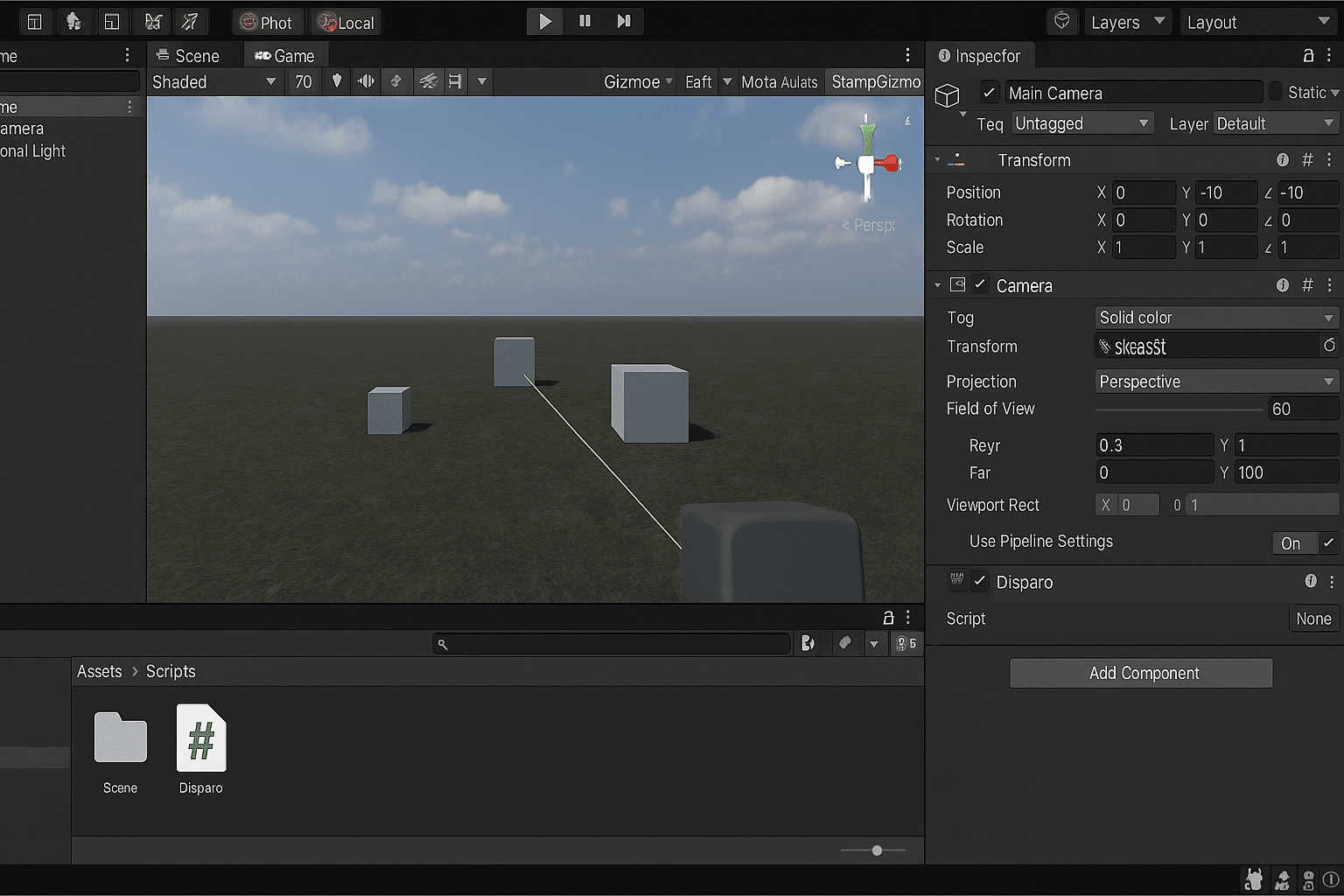The height and width of the screenshot is (896, 1344).
Task: Open the Shaded draw mode dropdown
Action: click(214, 81)
